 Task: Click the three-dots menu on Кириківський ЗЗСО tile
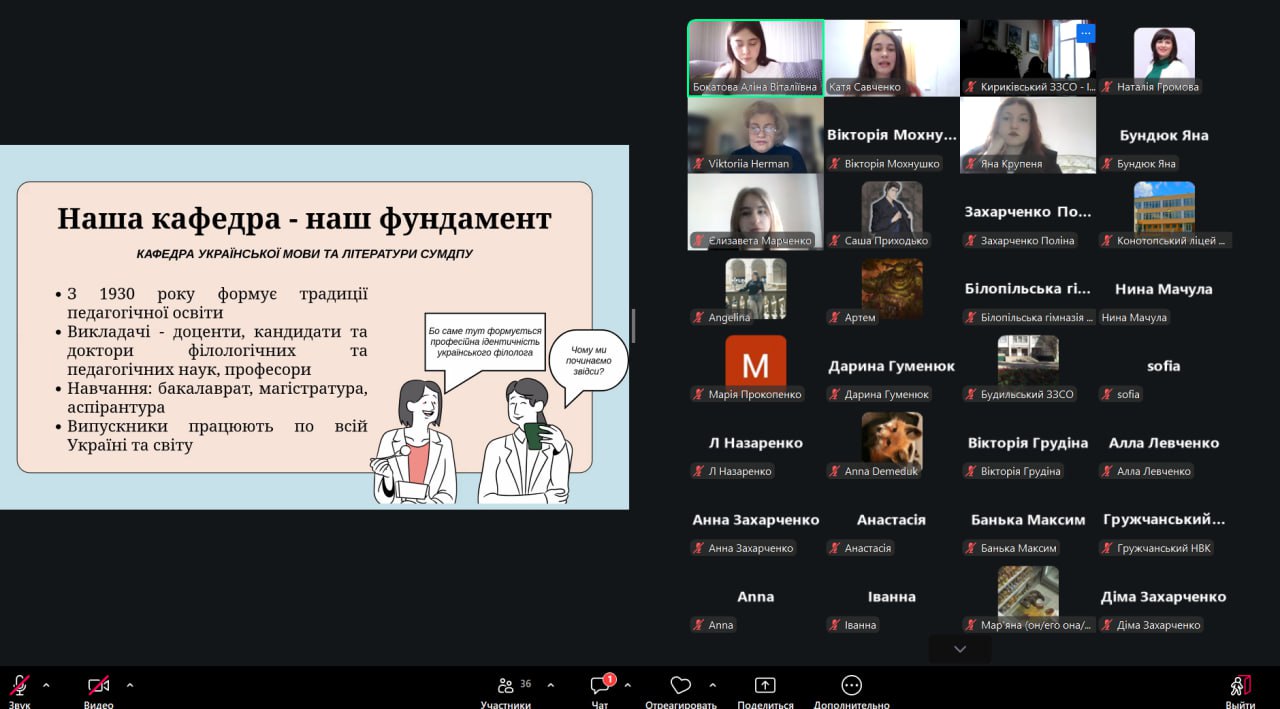[x=1086, y=33]
